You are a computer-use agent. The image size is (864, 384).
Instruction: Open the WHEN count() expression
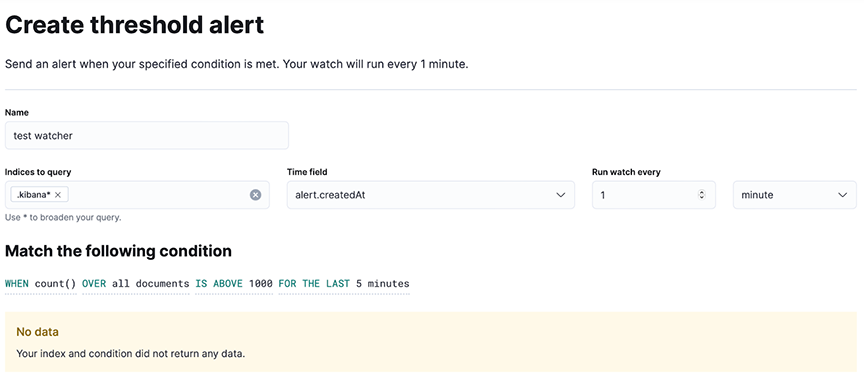coord(41,284)
